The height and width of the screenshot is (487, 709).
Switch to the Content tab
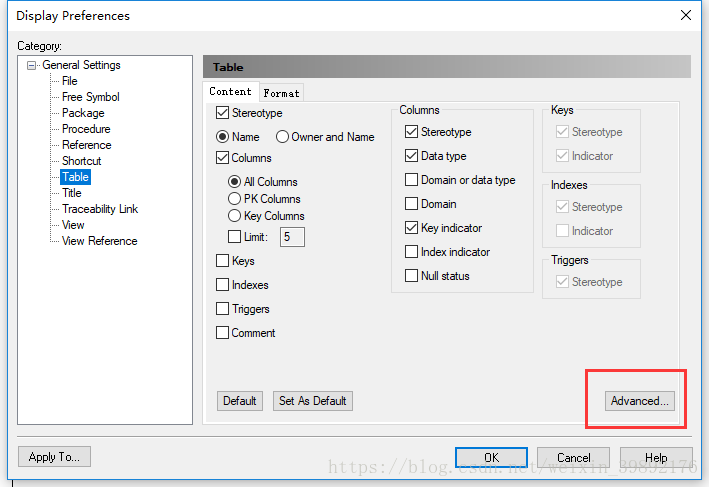click(x=231, y=92)
